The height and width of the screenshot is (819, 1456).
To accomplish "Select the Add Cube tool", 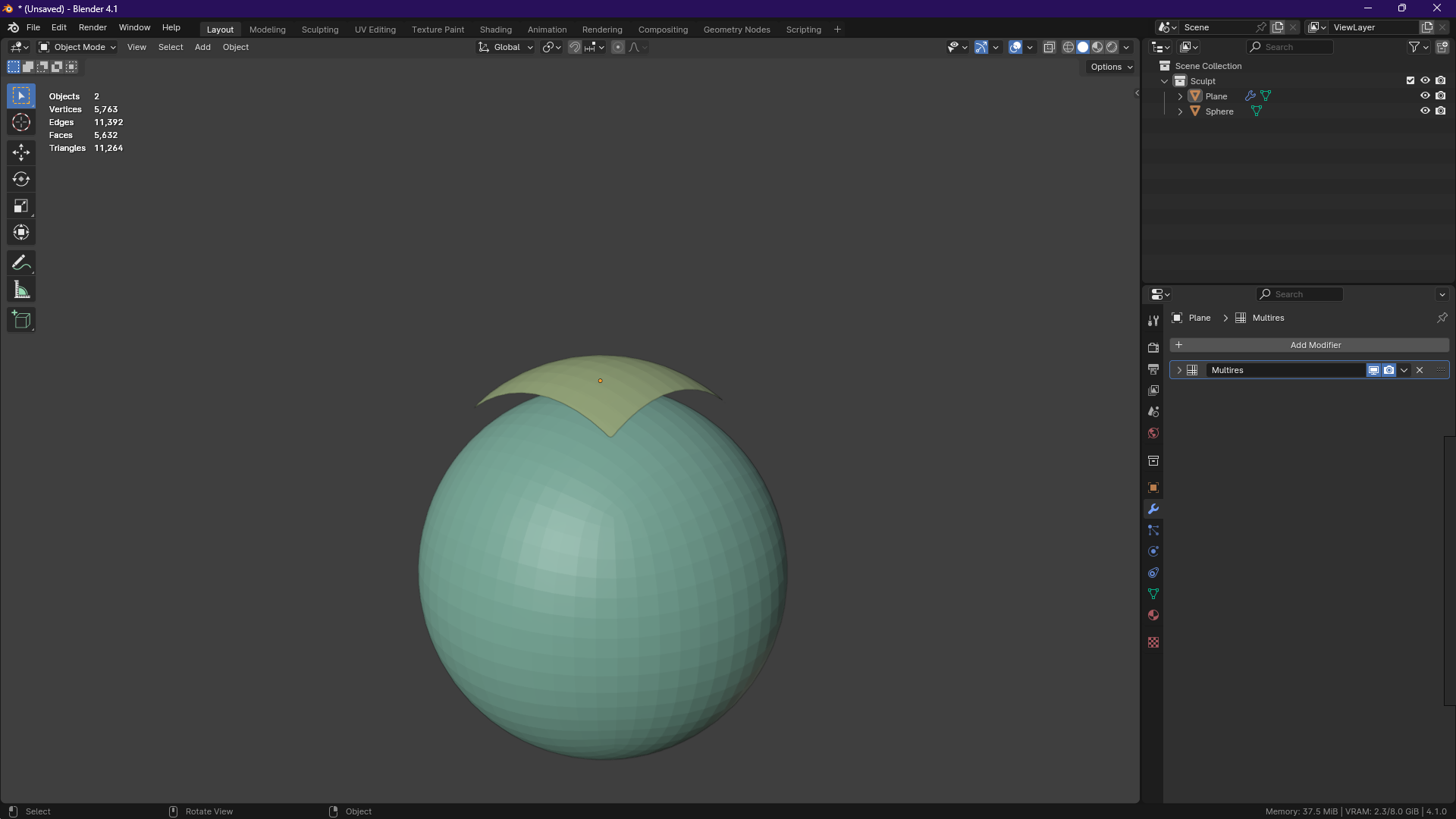I will [x=21, y=320].
